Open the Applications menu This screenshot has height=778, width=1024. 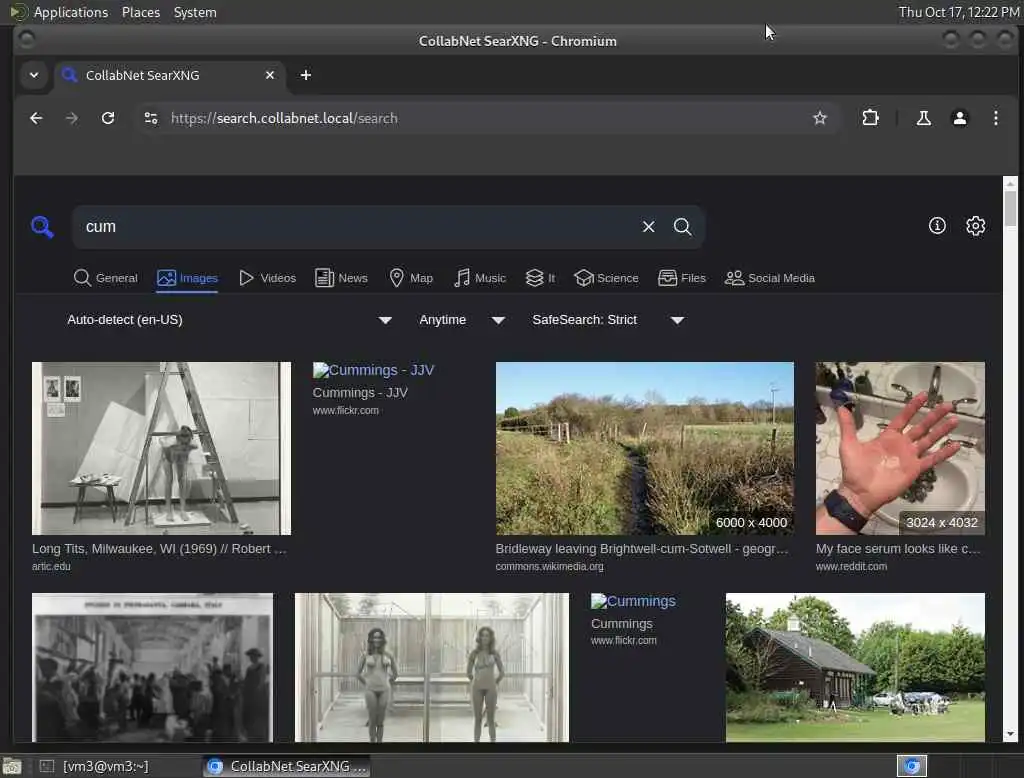[x=71, y=12]
